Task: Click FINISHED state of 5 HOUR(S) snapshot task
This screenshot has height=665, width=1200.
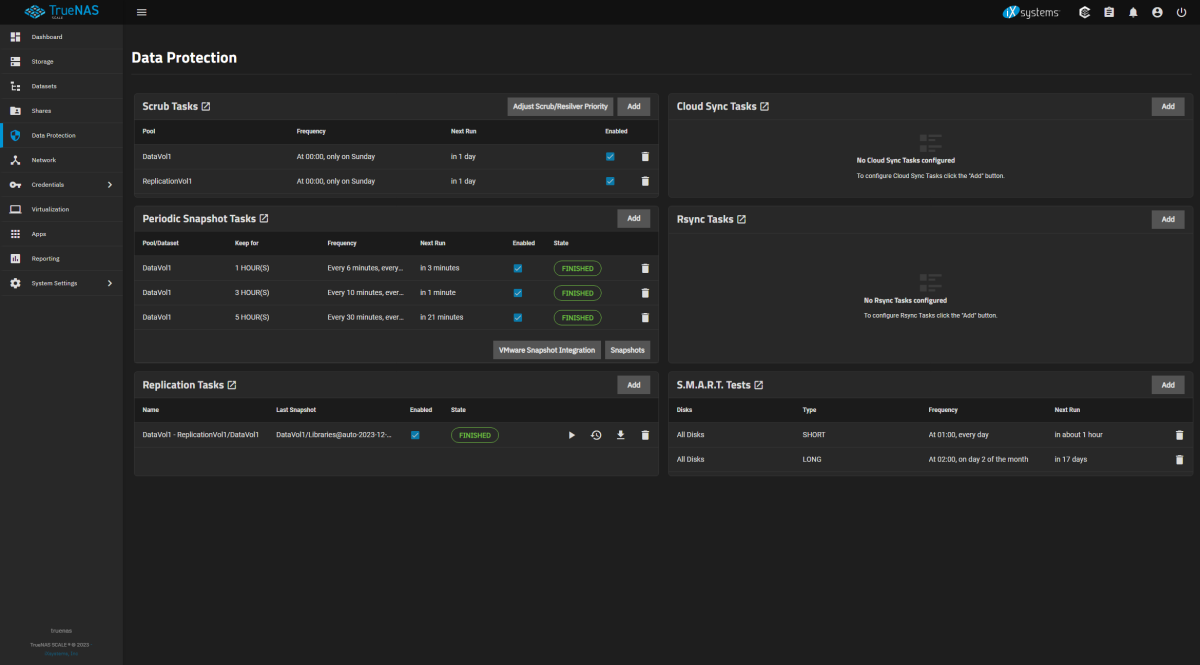Action: pos(578,317)
